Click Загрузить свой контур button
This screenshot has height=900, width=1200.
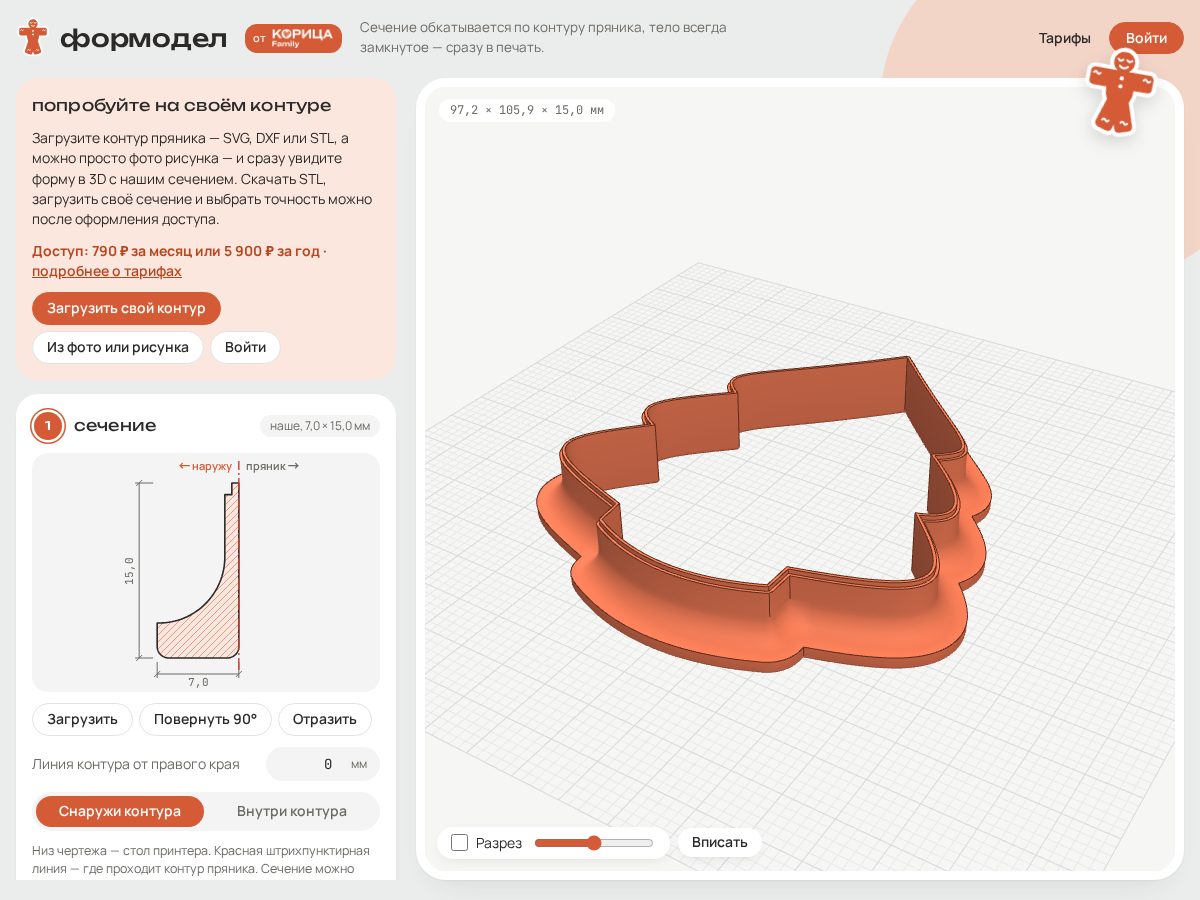coord(126,308)
